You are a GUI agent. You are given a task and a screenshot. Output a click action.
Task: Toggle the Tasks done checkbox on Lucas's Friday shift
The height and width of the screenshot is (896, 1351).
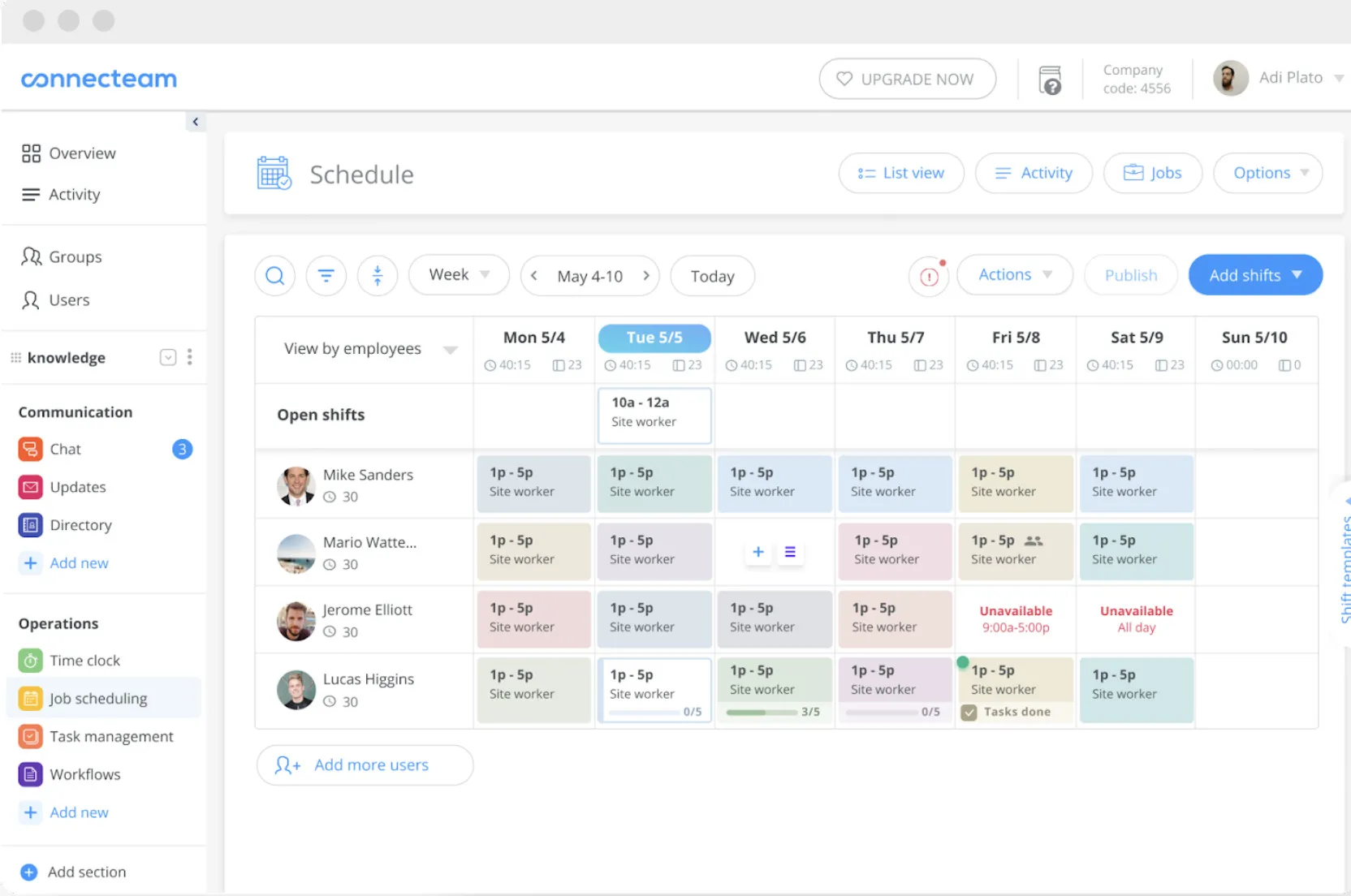[969, 712]
